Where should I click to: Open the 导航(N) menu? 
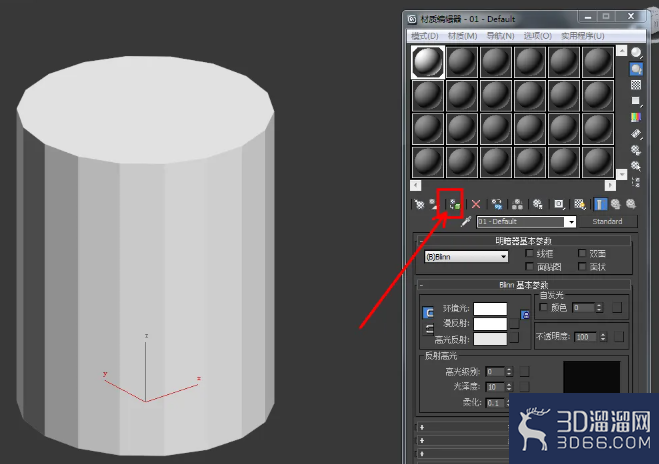point(500,36)
